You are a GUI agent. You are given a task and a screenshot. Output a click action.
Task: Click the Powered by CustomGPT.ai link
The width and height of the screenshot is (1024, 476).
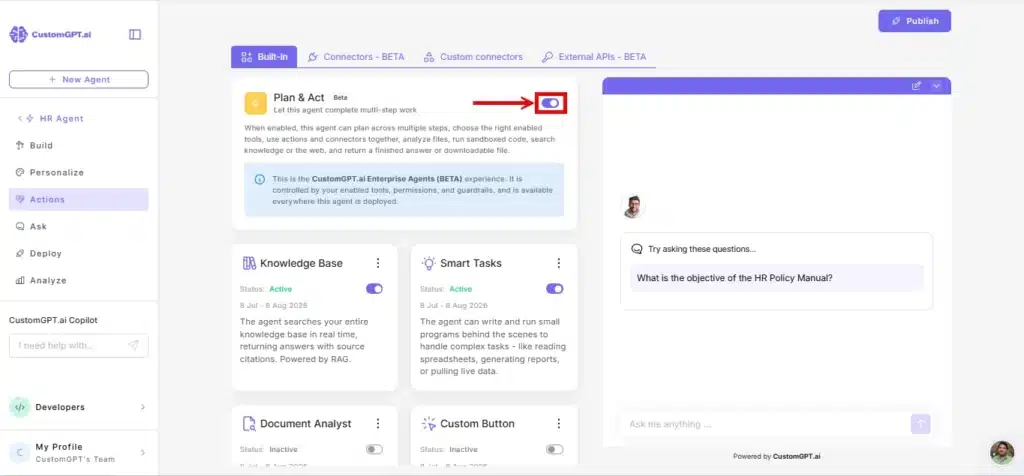pyautogui.click(x=776, y=456)
